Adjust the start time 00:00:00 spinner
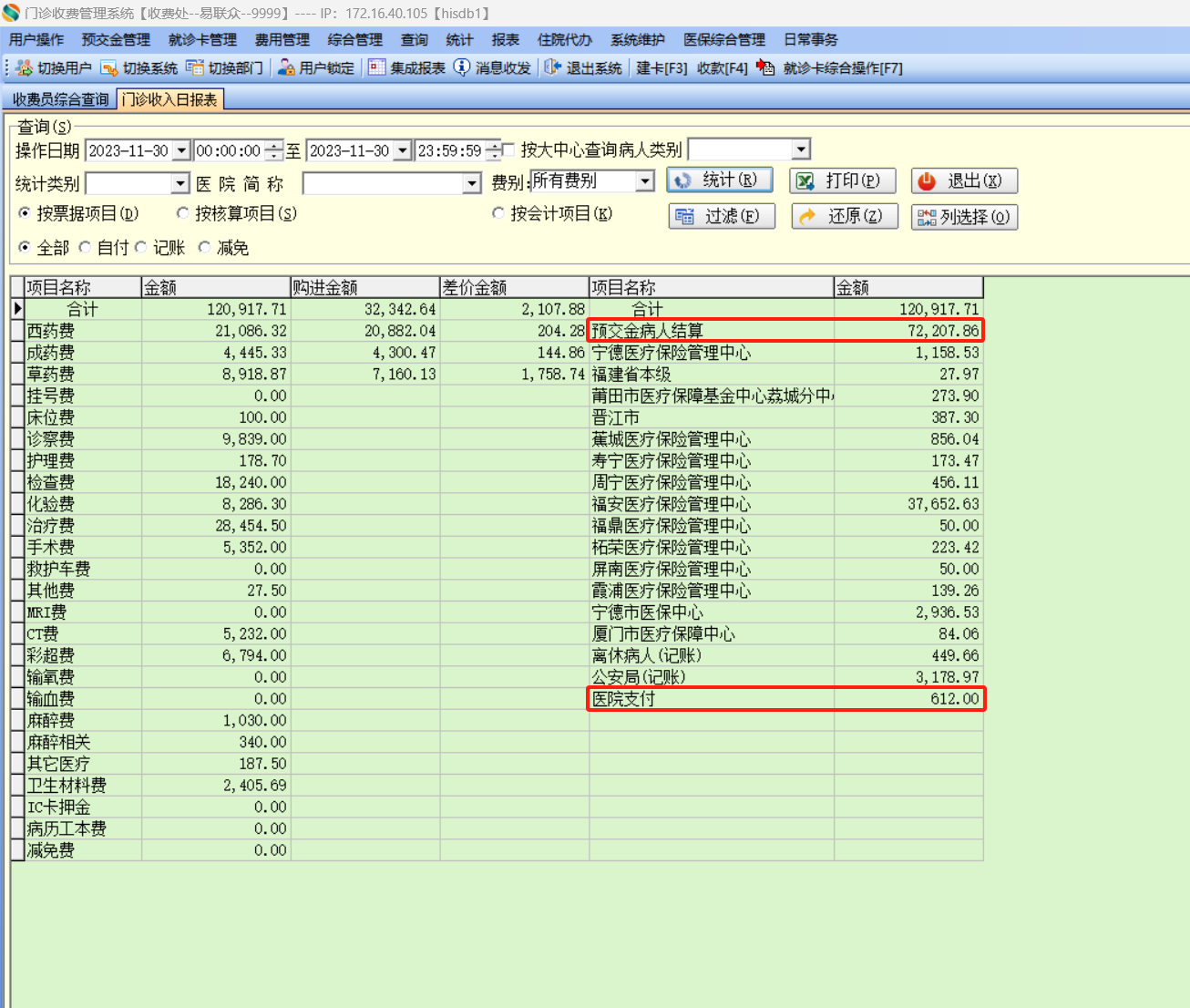 pos(273,150)
